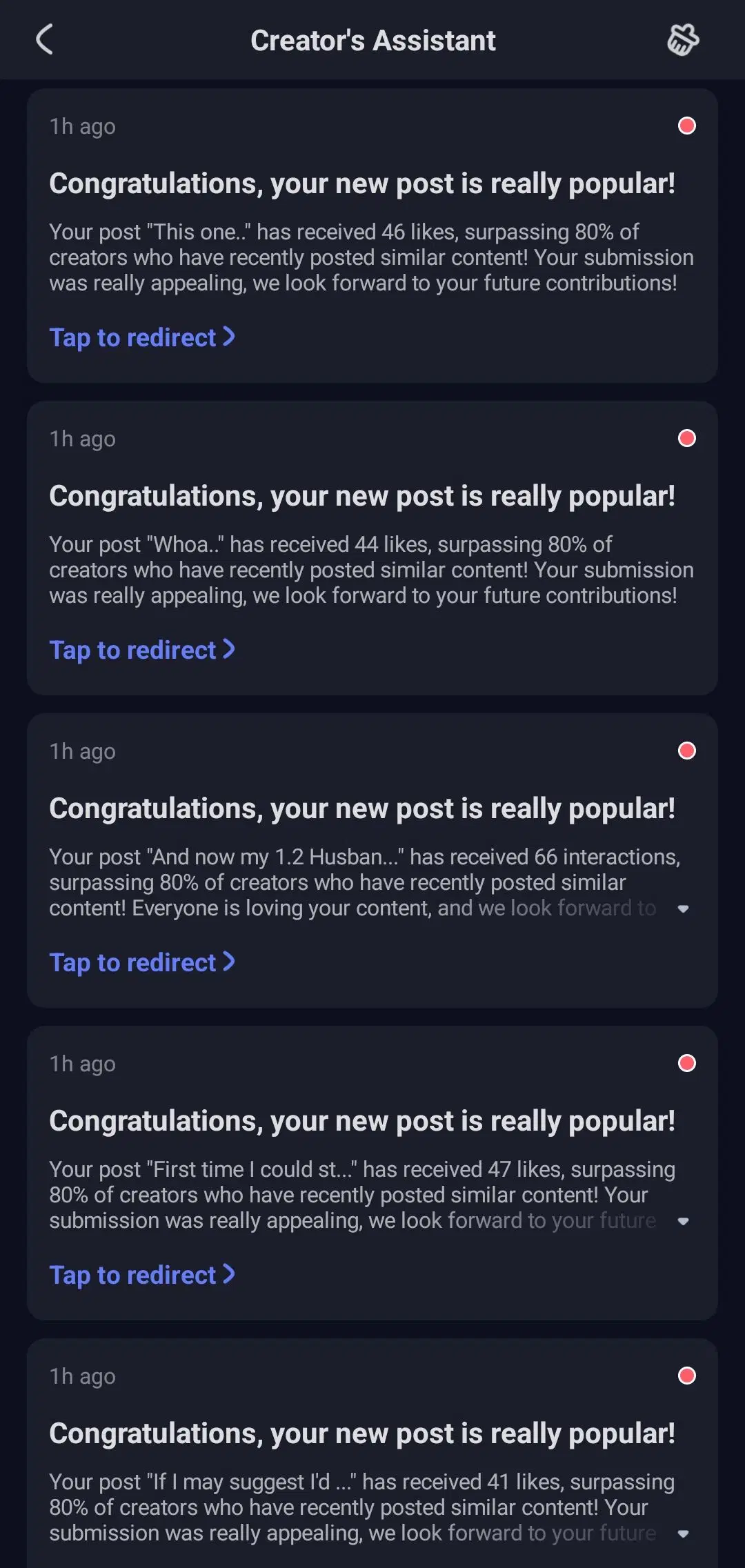The height and width of the screenshot is (1568, 745).
Task: Click unread red dot on "This one.." notification
Action: click(687, 126)
